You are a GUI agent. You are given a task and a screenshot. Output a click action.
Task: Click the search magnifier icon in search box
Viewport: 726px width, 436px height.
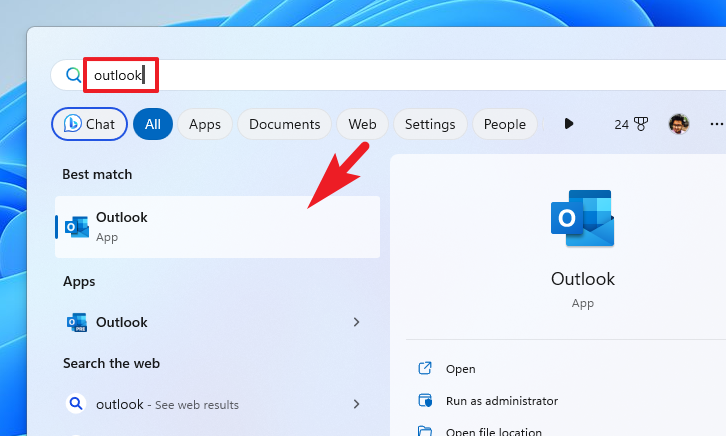pyautogui.click(x=73, y=75)
